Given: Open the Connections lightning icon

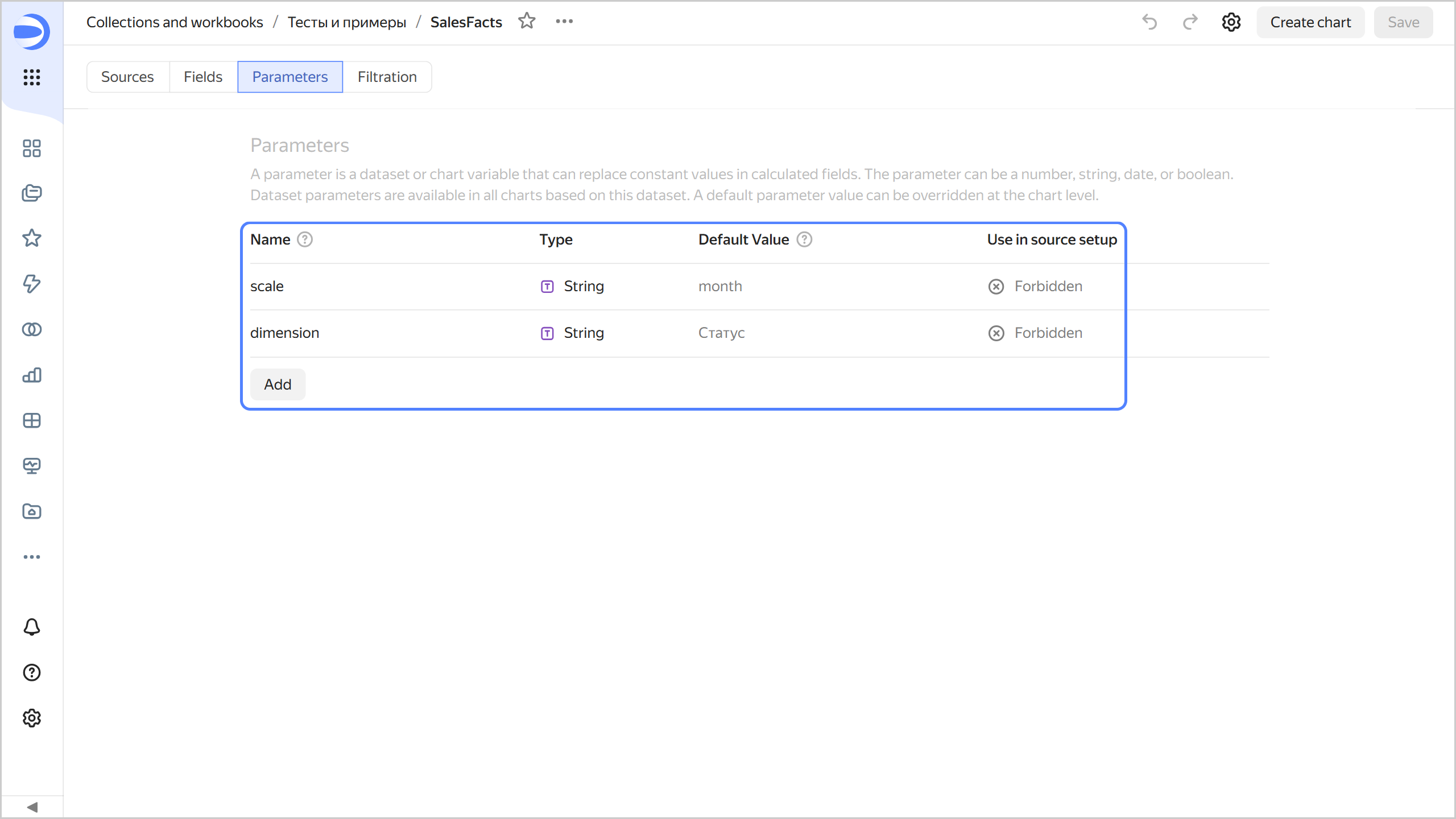Looking at the screenshot, I should 32,284.
